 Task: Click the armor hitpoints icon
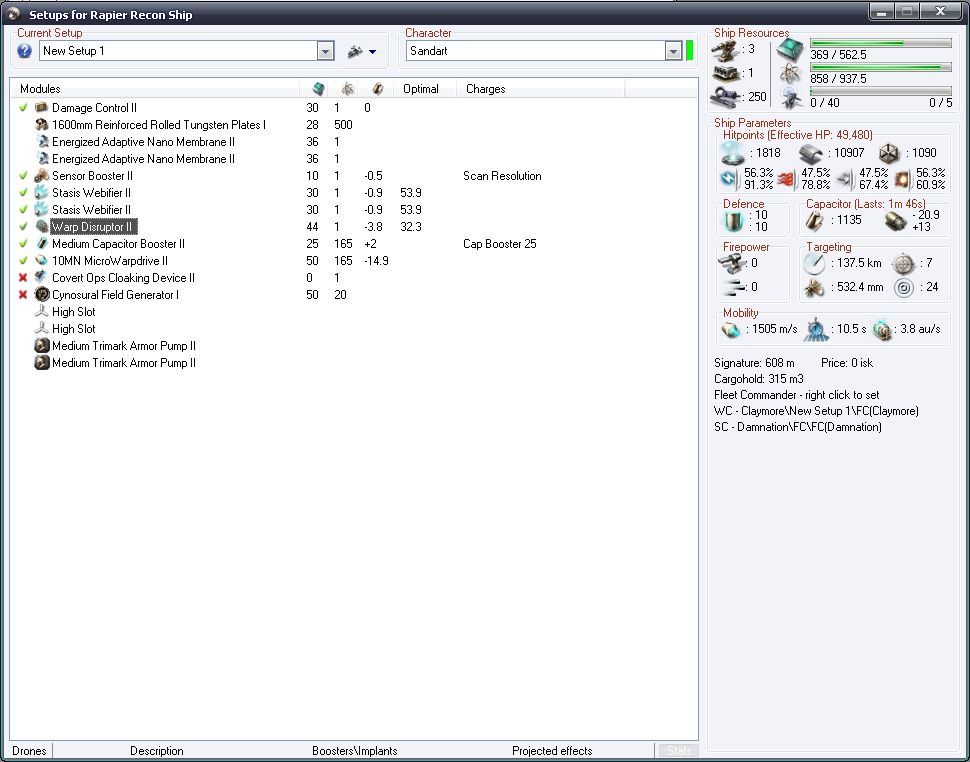(x=809, y=153)
